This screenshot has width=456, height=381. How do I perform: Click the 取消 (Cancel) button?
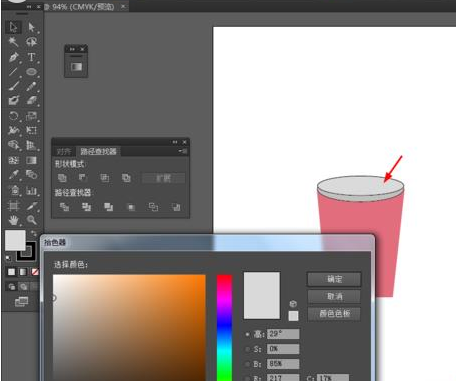coord(334,296)
